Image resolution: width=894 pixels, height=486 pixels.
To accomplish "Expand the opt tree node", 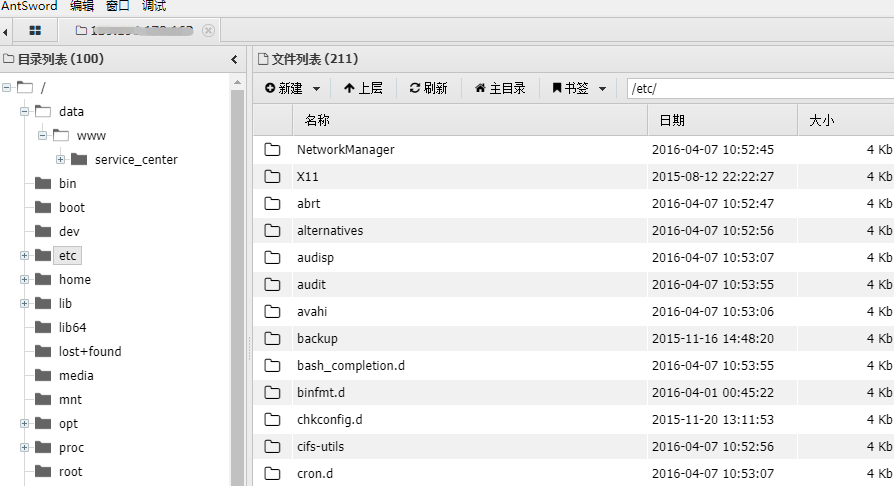I will [x=25, y=423].
